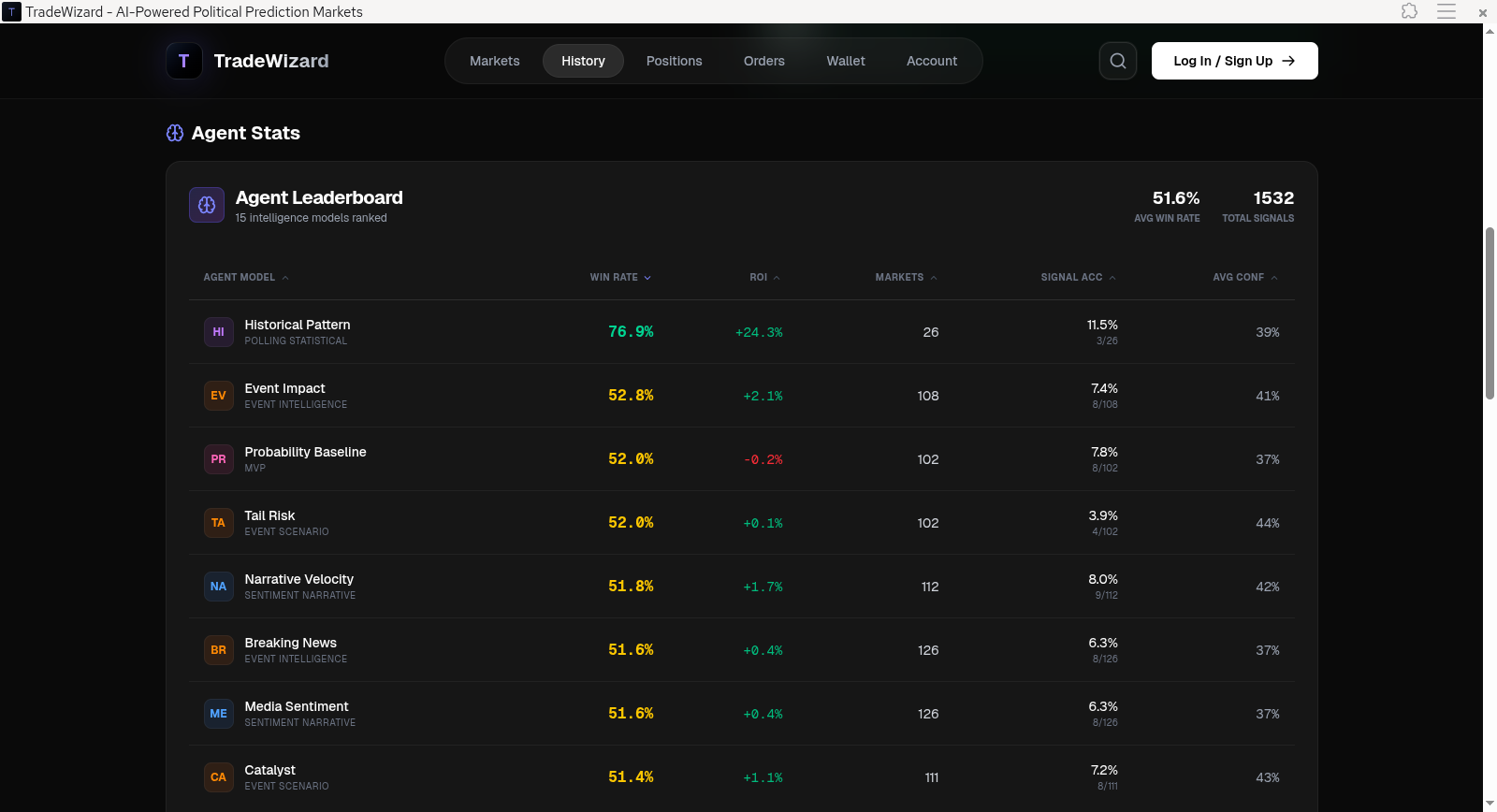Viewport: 1497px width, 812px height.
Task: Switch to the Markets tab
Action: pyautogui.click(x=494, y=61)
